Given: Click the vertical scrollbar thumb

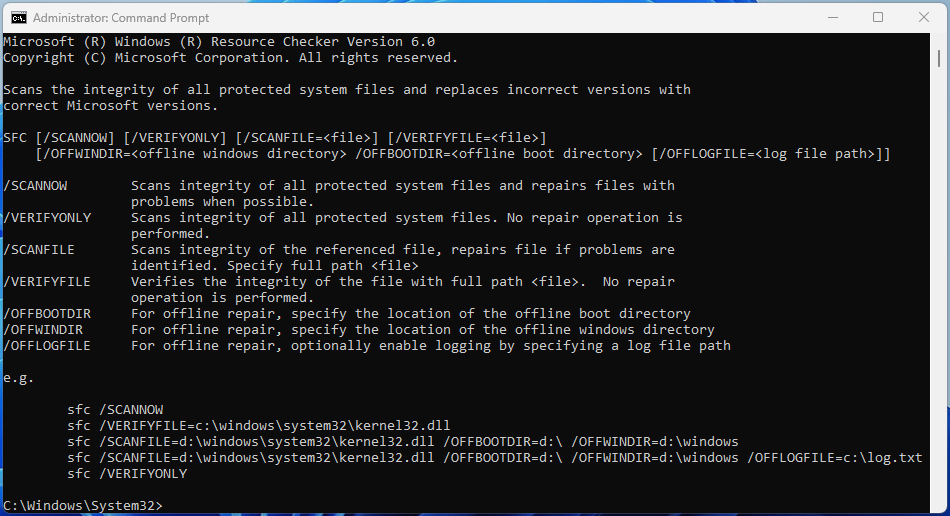Looking at the screenshot, I should pos(939,59).
